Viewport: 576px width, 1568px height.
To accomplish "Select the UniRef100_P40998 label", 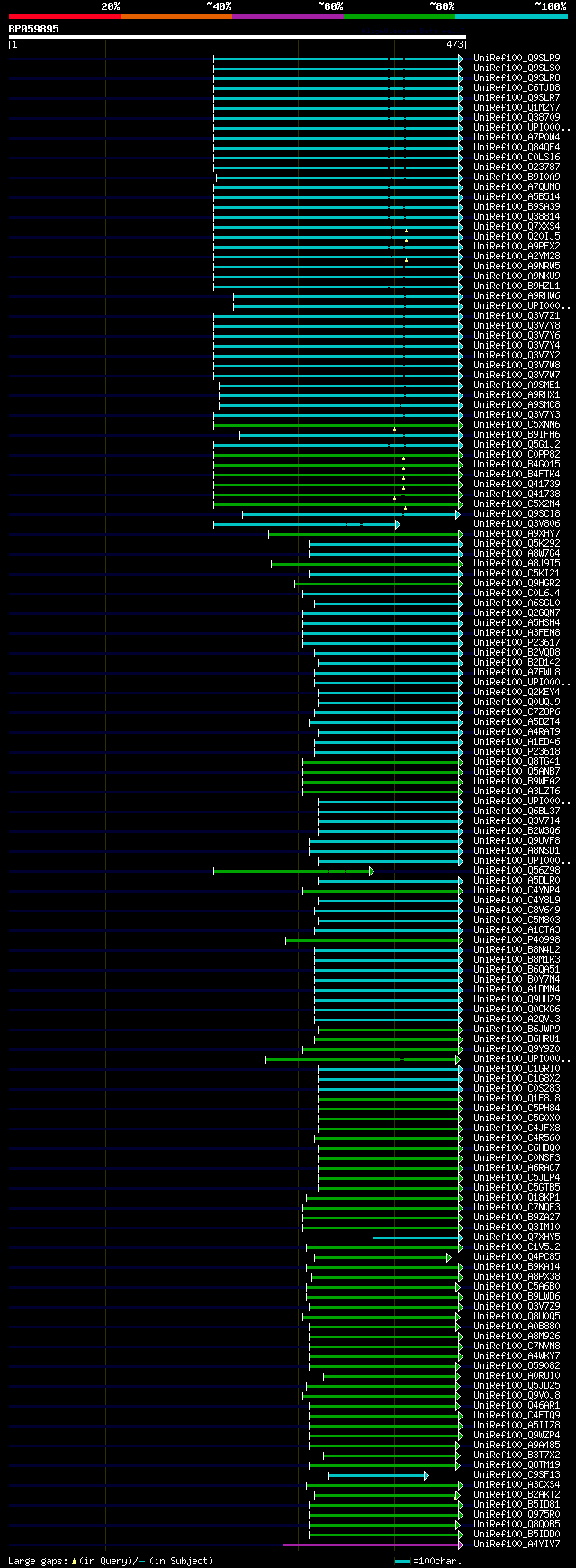I will 517,939.
